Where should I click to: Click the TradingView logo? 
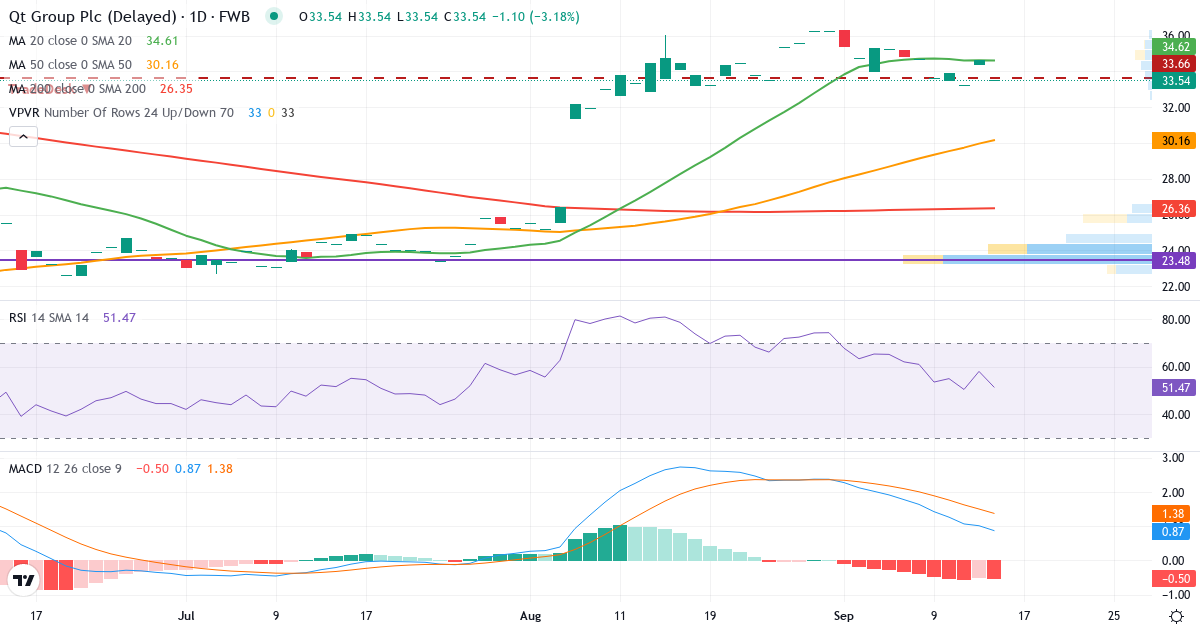[x=24, y=580]
